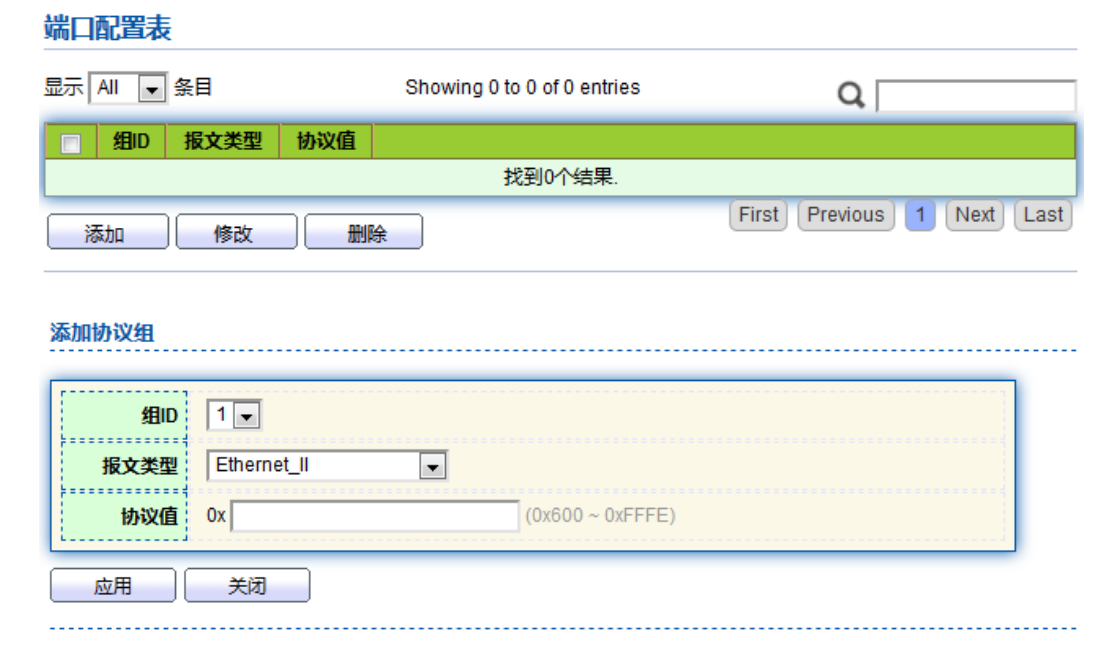Screen dimensions: 1117x645
Task: Select page 1 in pagination
Action: point(920,215)
